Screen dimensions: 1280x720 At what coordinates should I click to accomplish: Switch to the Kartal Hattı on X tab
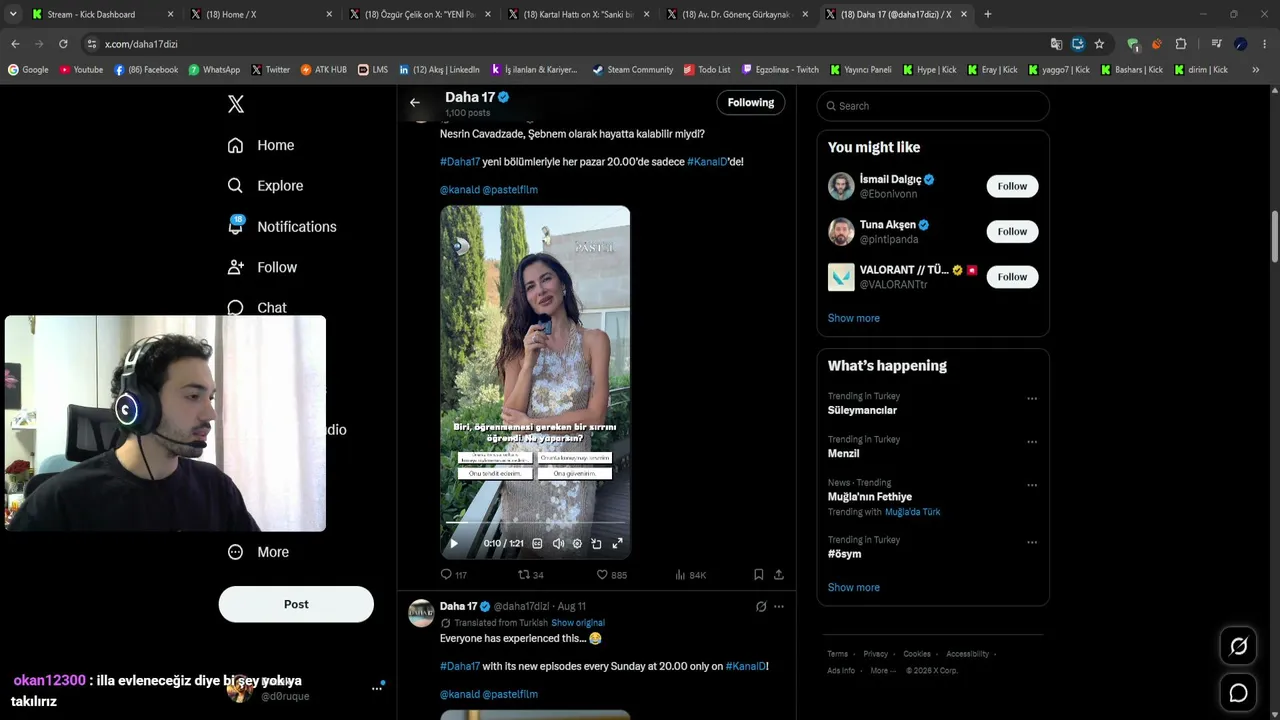[x=580, y=14]
